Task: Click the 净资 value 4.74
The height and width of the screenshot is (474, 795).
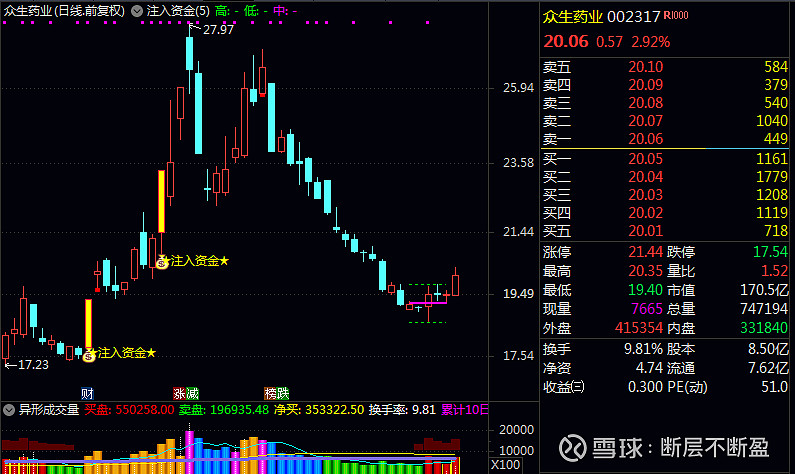Action: [649, 368]
